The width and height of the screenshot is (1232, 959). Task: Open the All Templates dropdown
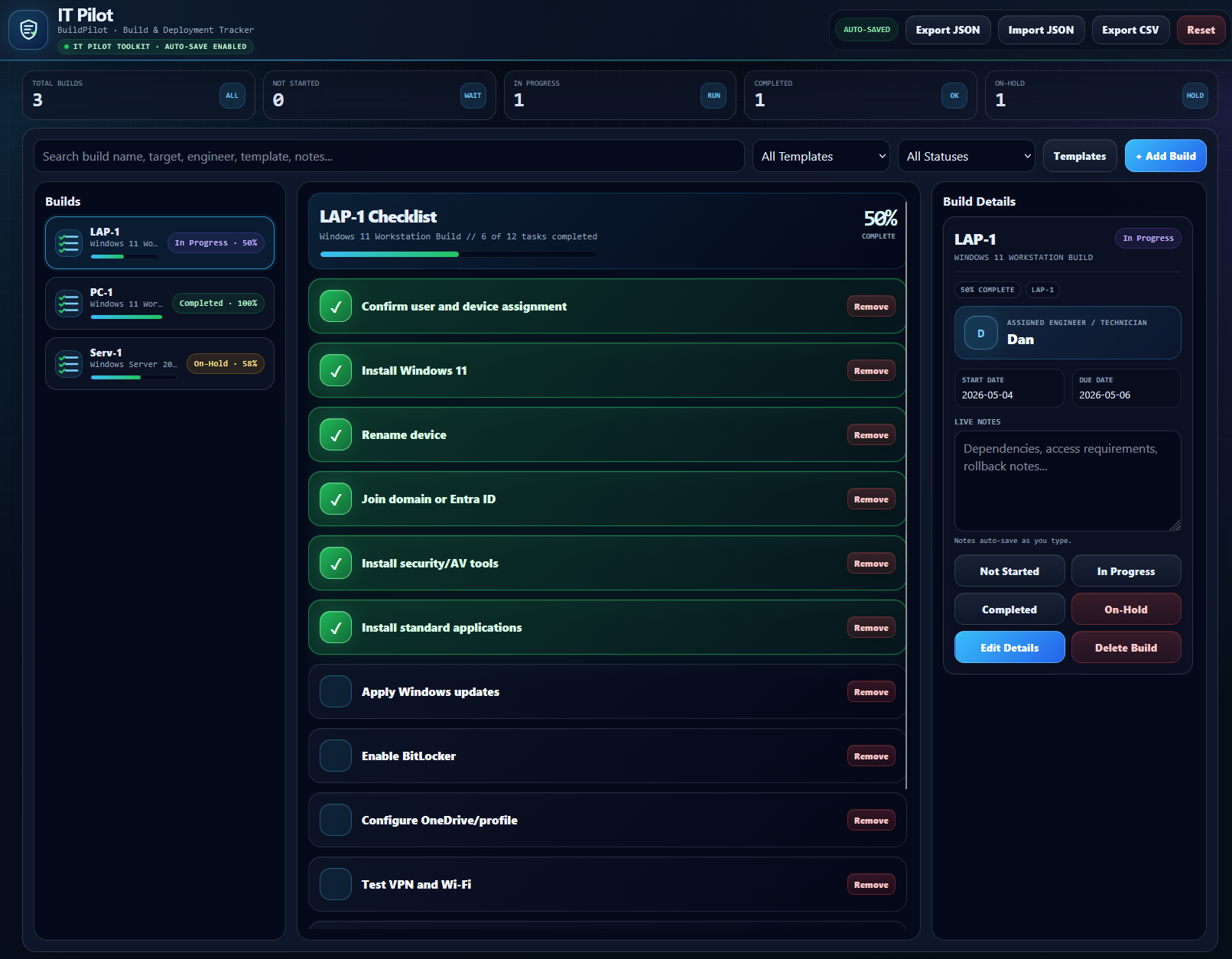[821, 156]
